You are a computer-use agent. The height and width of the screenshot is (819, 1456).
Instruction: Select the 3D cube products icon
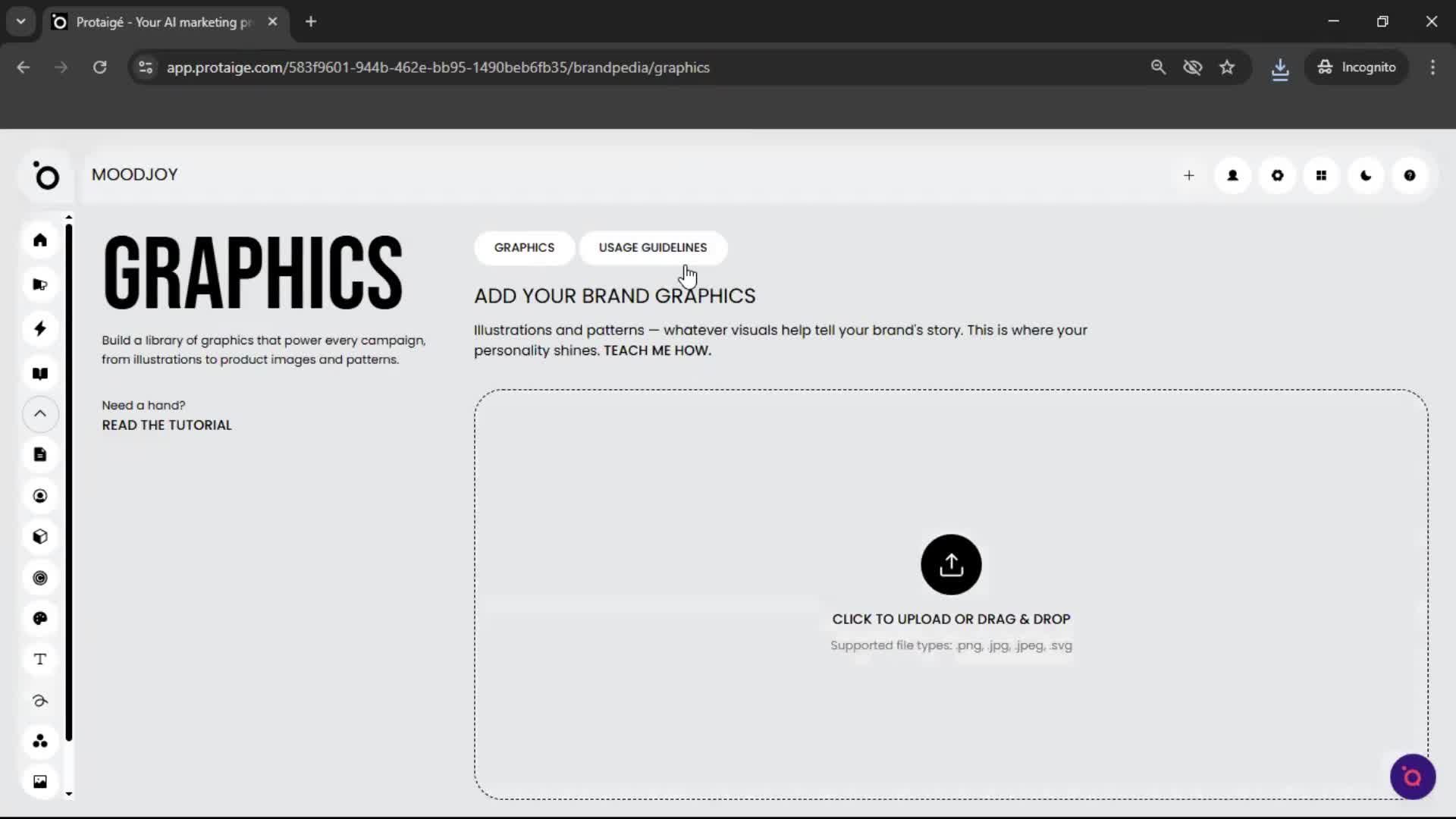click(x=39, y=537)
